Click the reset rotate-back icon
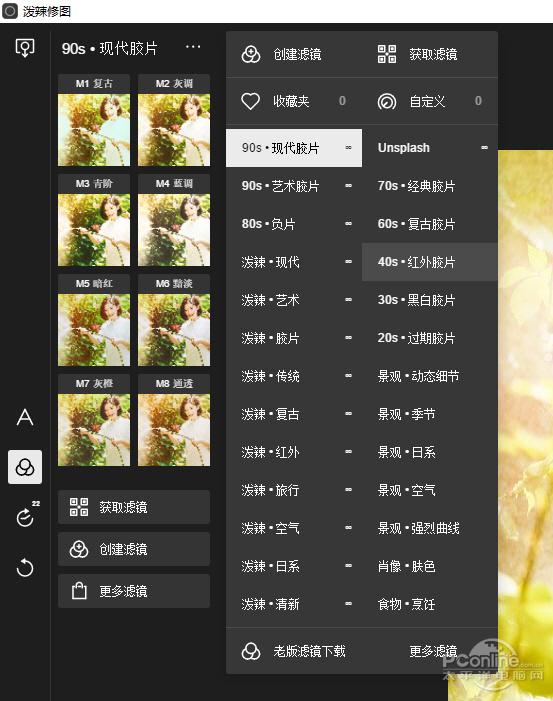The width and height of the screenshot is (553, 701). coord(25,568)
